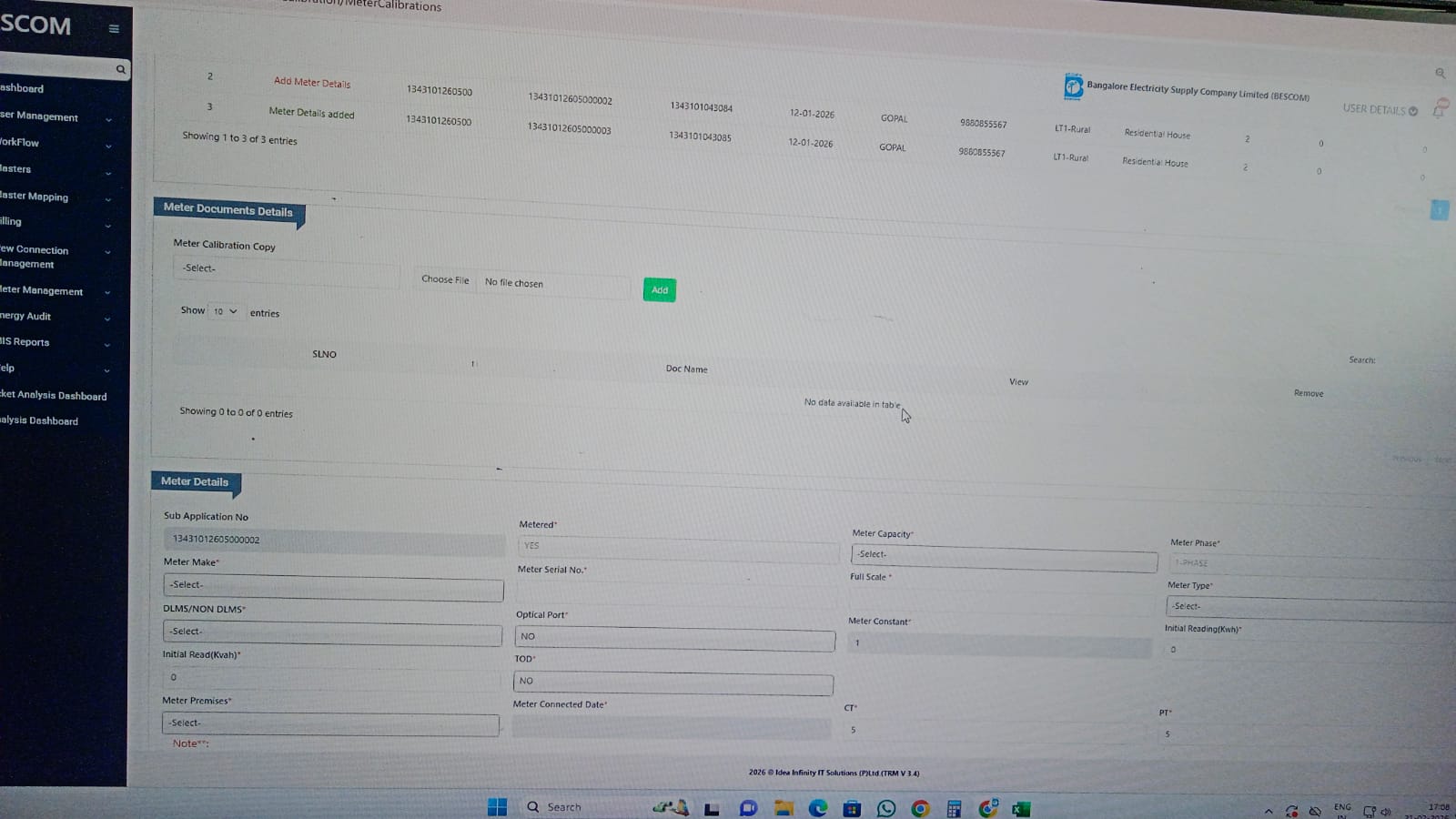
Task: Open the Optical Port dropdown
Action: tap(674, 638)
